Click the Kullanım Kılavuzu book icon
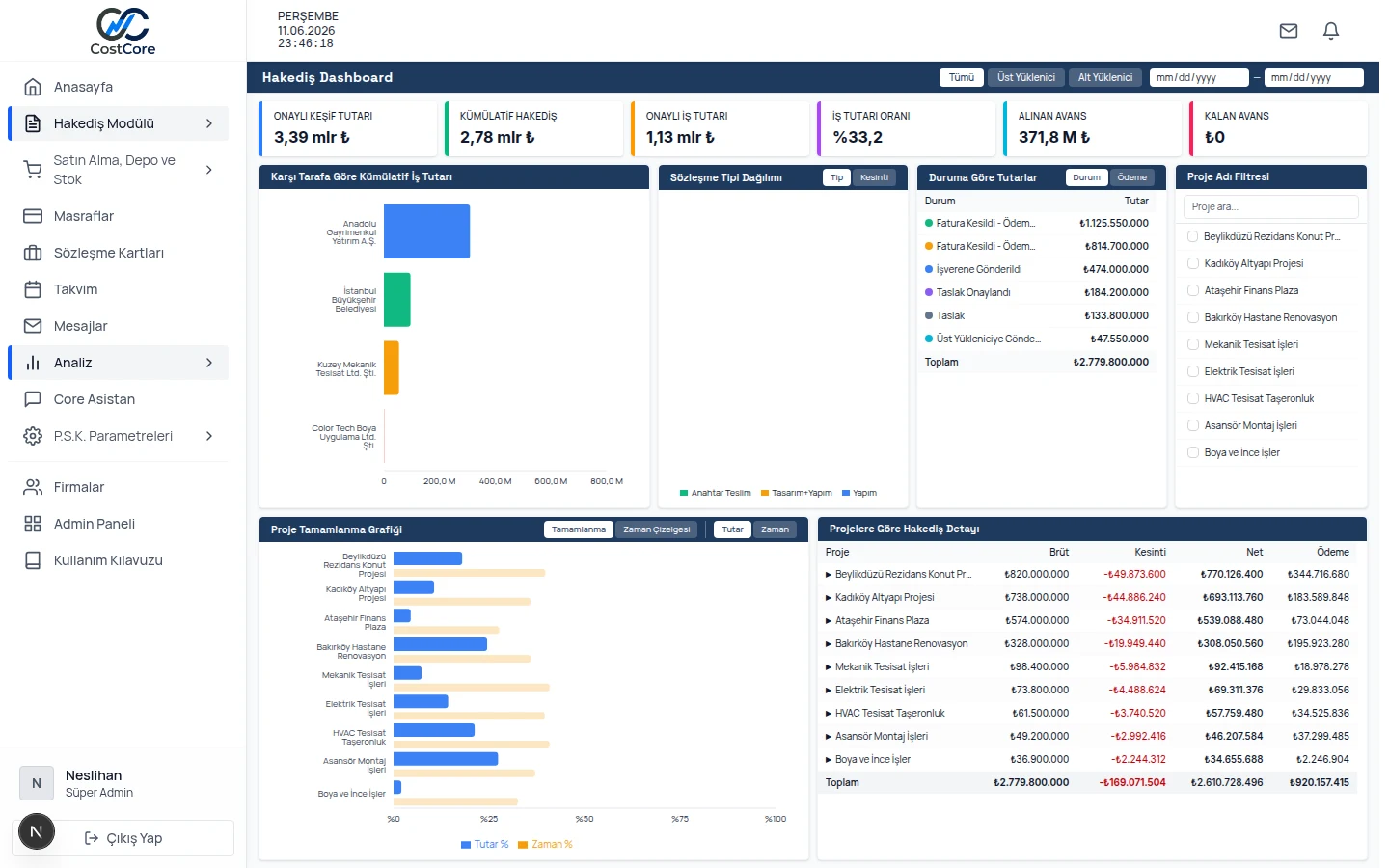This screenshot has height=868, width=1389. coord(33,560)
